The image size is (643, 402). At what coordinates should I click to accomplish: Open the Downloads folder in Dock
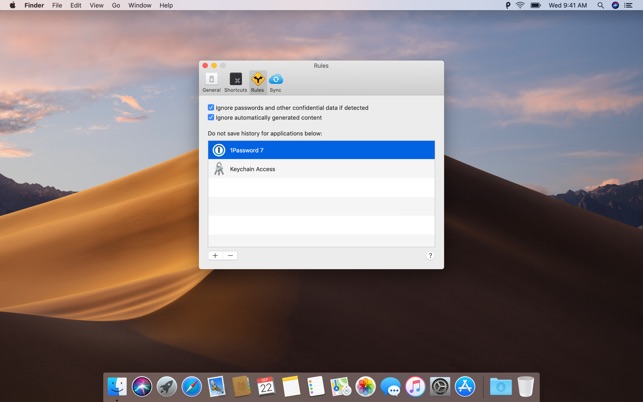501,386
